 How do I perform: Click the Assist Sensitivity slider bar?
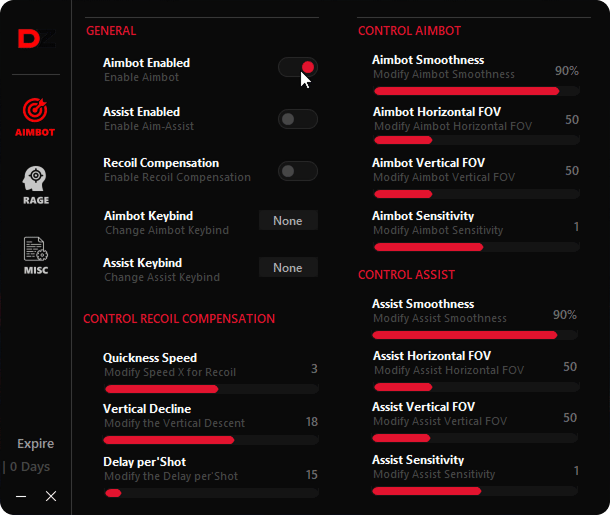pyautogui.click(x=475, y=491)
